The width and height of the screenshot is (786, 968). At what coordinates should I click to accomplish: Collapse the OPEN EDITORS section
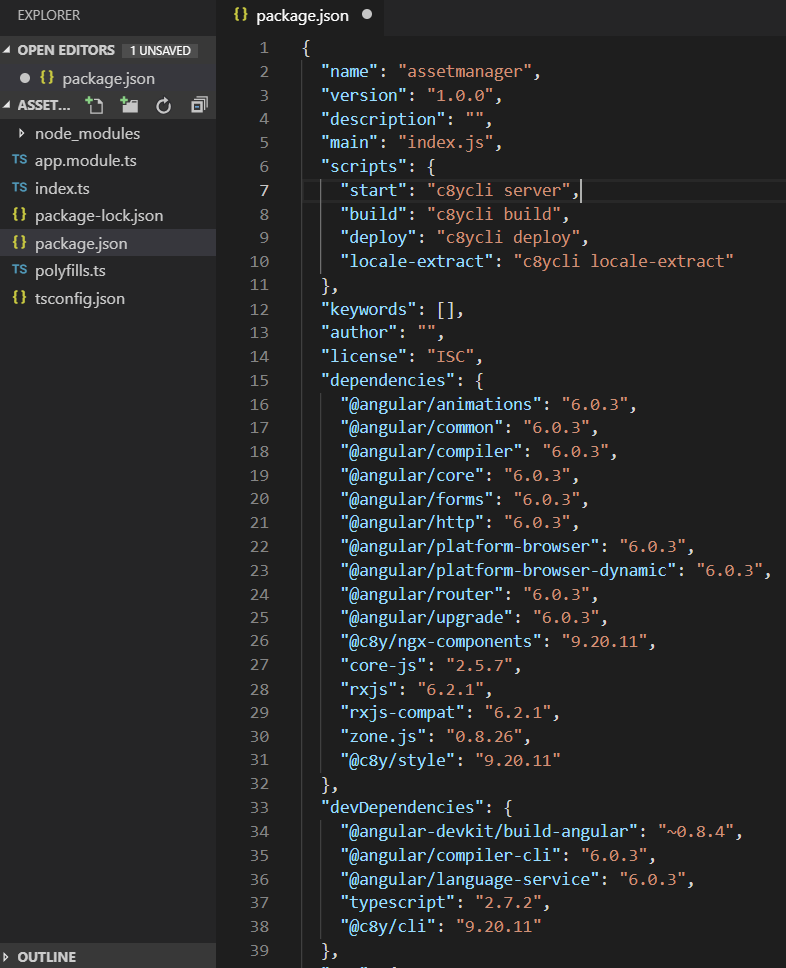click(9, 50)
